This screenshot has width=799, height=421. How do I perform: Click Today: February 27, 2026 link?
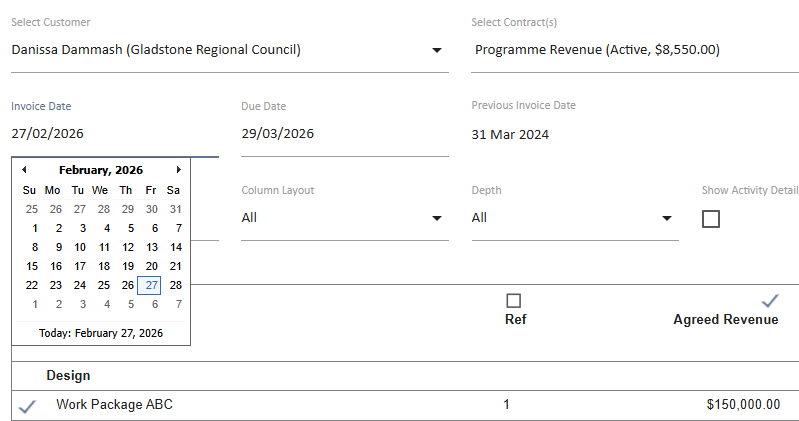[100, 333]
